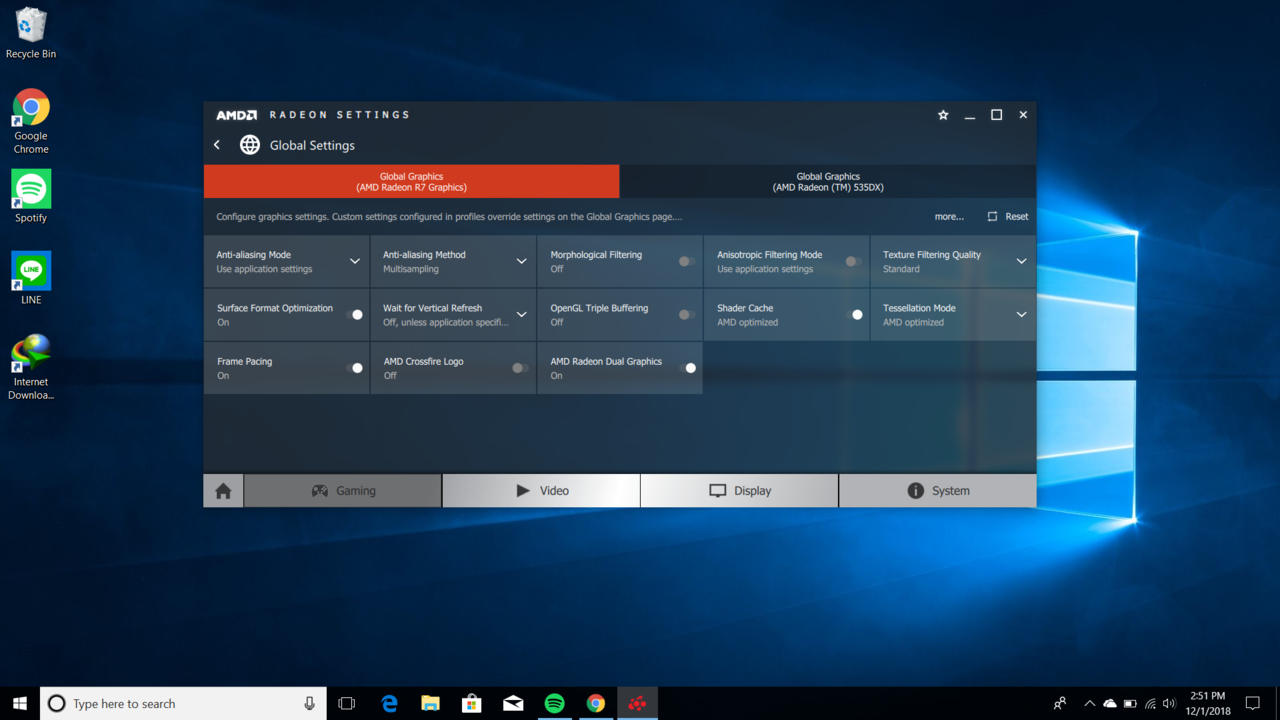This screenshot has height=720, width=1280.
Task: Switch to the Video tab
Action: tap(541, 491)
